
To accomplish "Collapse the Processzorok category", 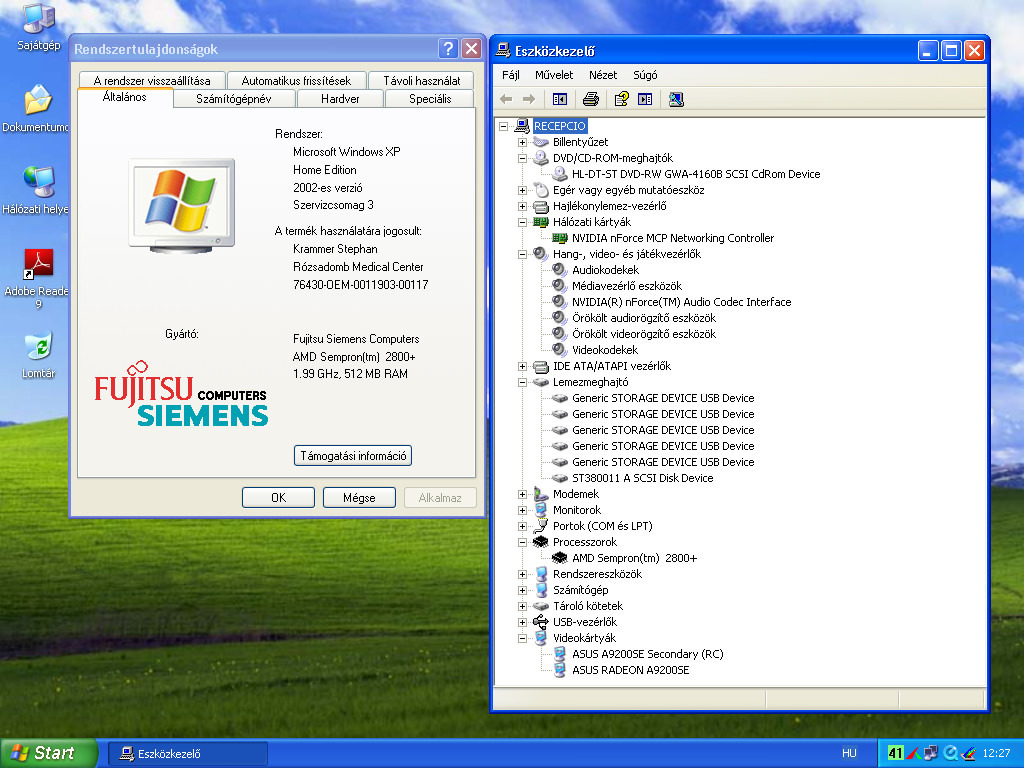I will [x=522, y=542].
